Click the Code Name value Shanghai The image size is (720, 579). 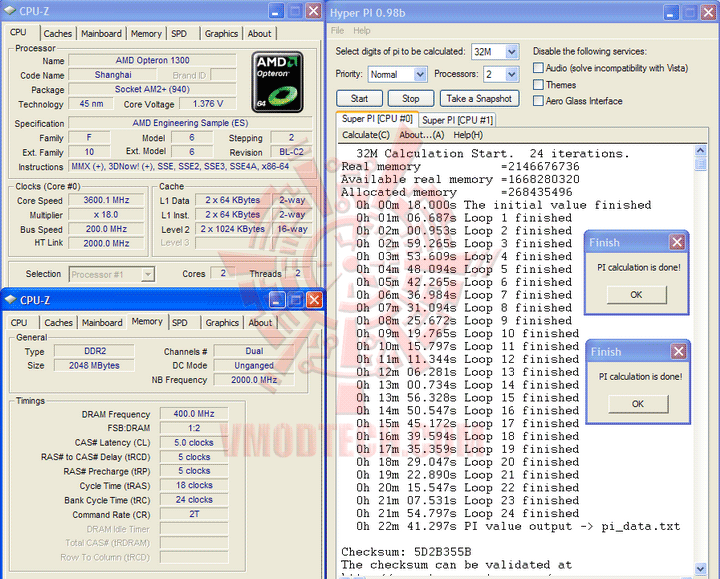(113, 75)
